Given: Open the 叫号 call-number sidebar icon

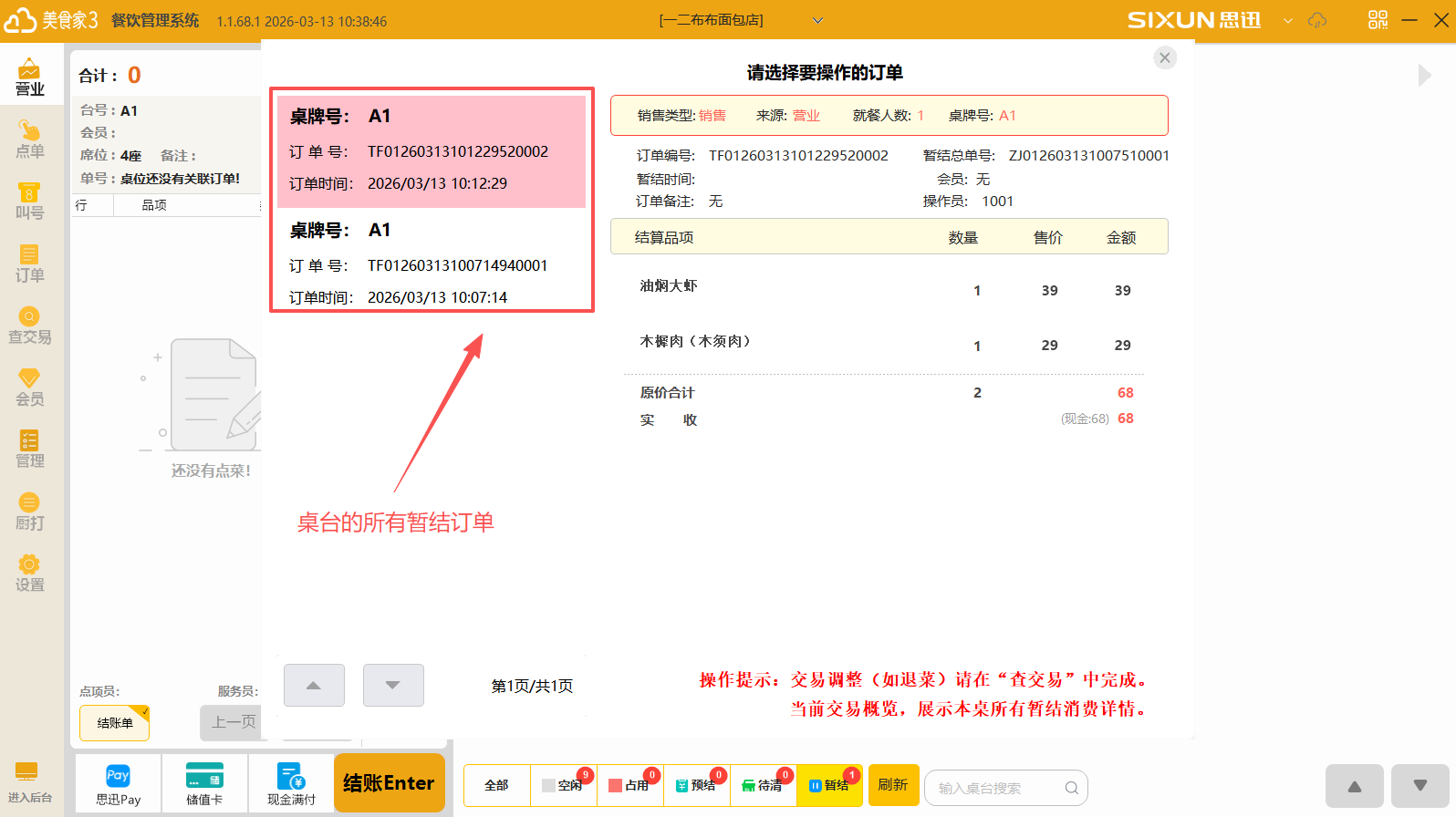Looking at the screenshot, I should (29, 202).
